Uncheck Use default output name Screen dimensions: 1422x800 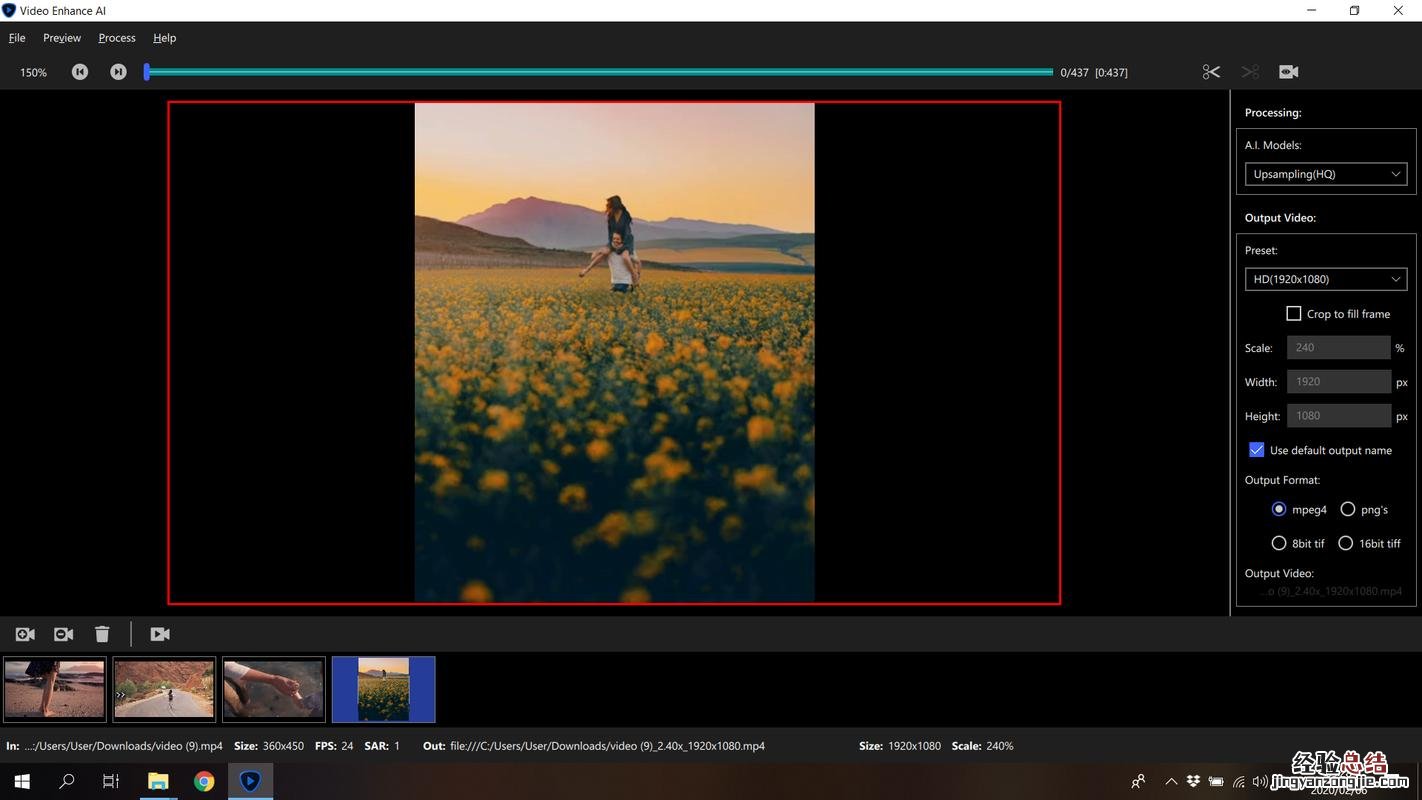pos(1257,450)
